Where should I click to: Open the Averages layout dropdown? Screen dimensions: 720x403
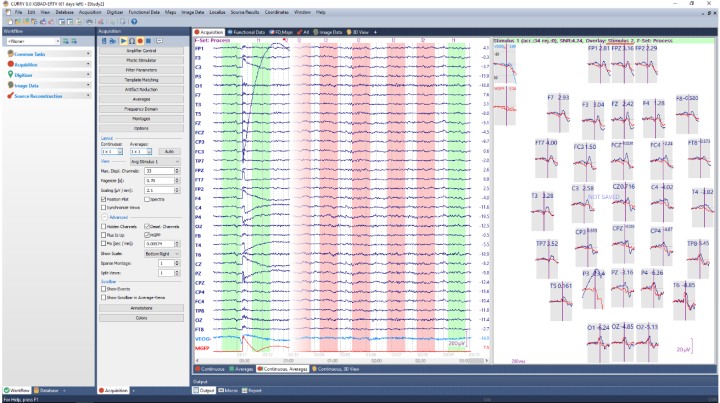tap(141, 151)
